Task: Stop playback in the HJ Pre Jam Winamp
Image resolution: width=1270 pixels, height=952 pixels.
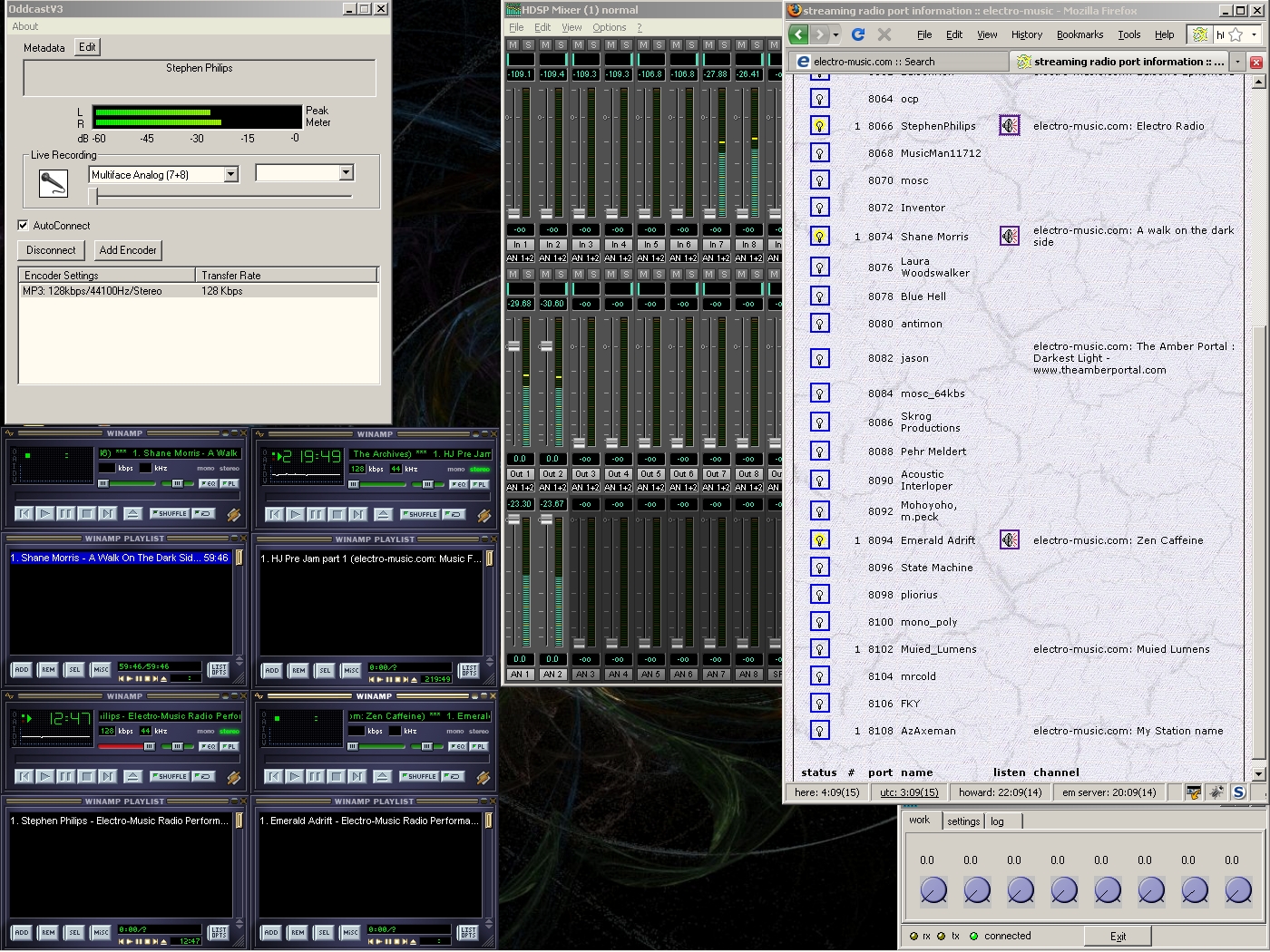Action: 337,514
